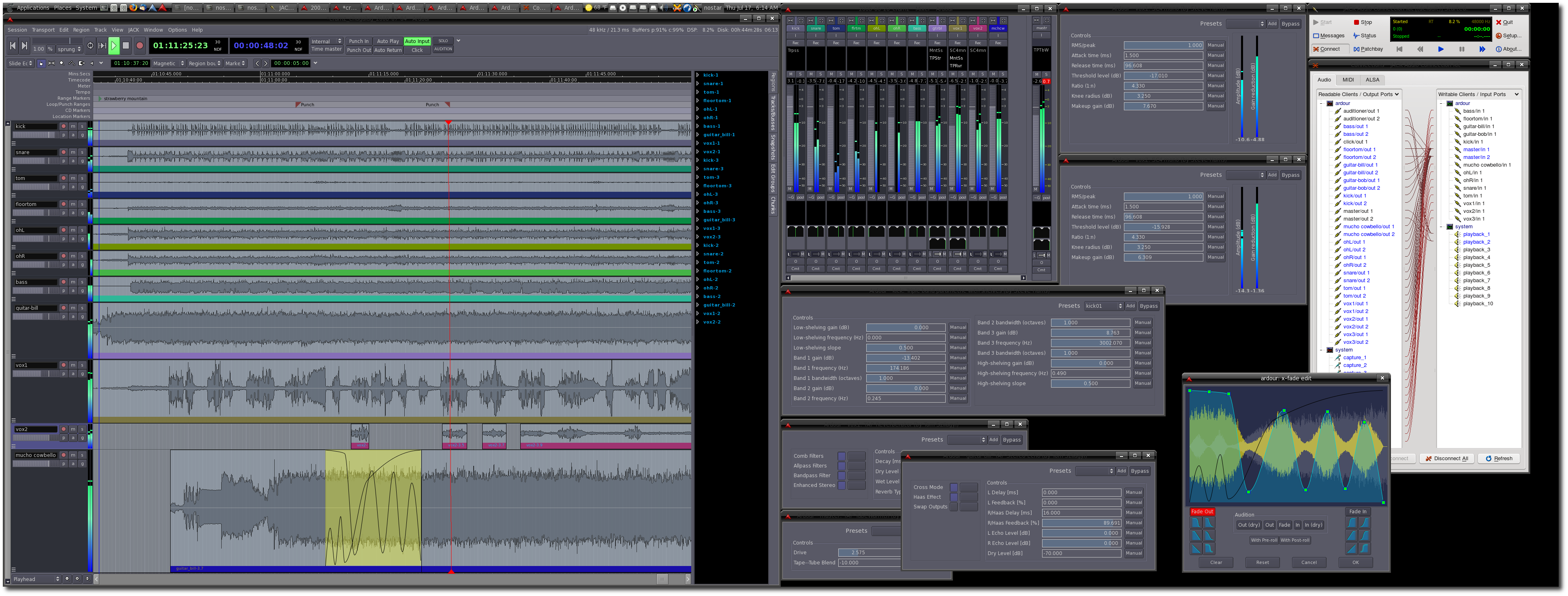The image size is (1568, 596).
Task: Open Slide Edit mode dropdown
Action: tap(21, 63)
